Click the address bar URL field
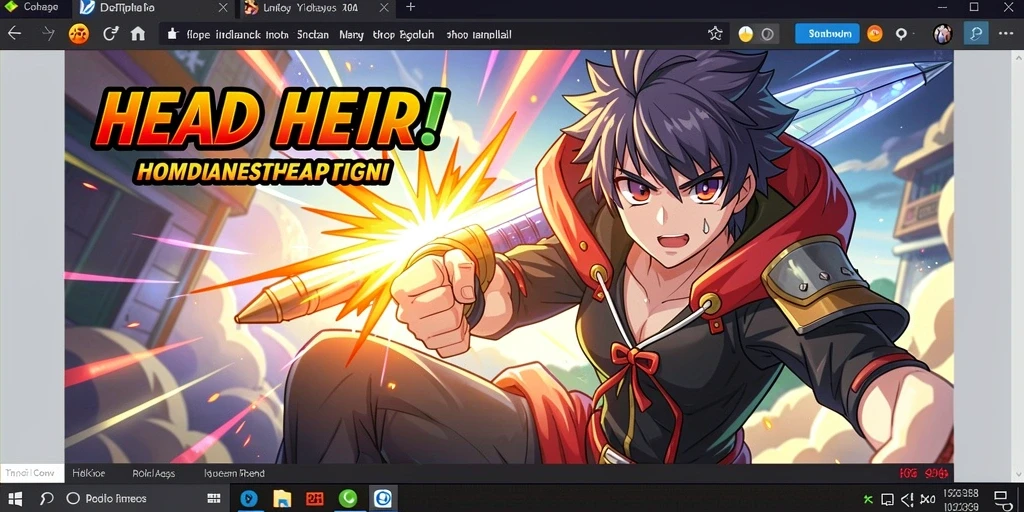The image size is (1024, 512). 445,34
